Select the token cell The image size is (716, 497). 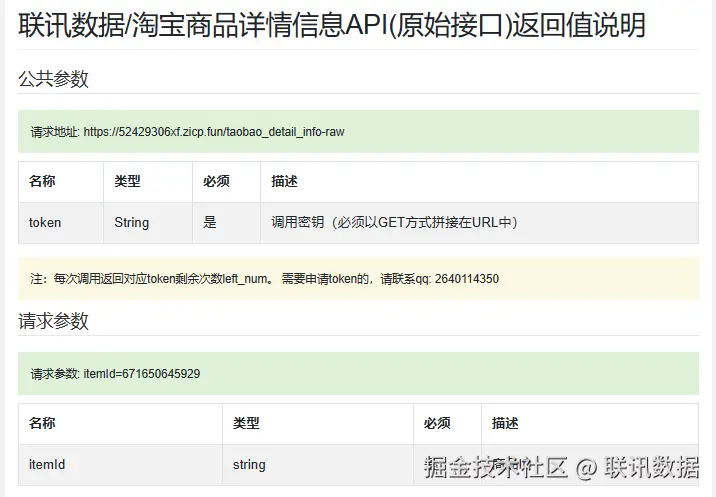(61, 223)
